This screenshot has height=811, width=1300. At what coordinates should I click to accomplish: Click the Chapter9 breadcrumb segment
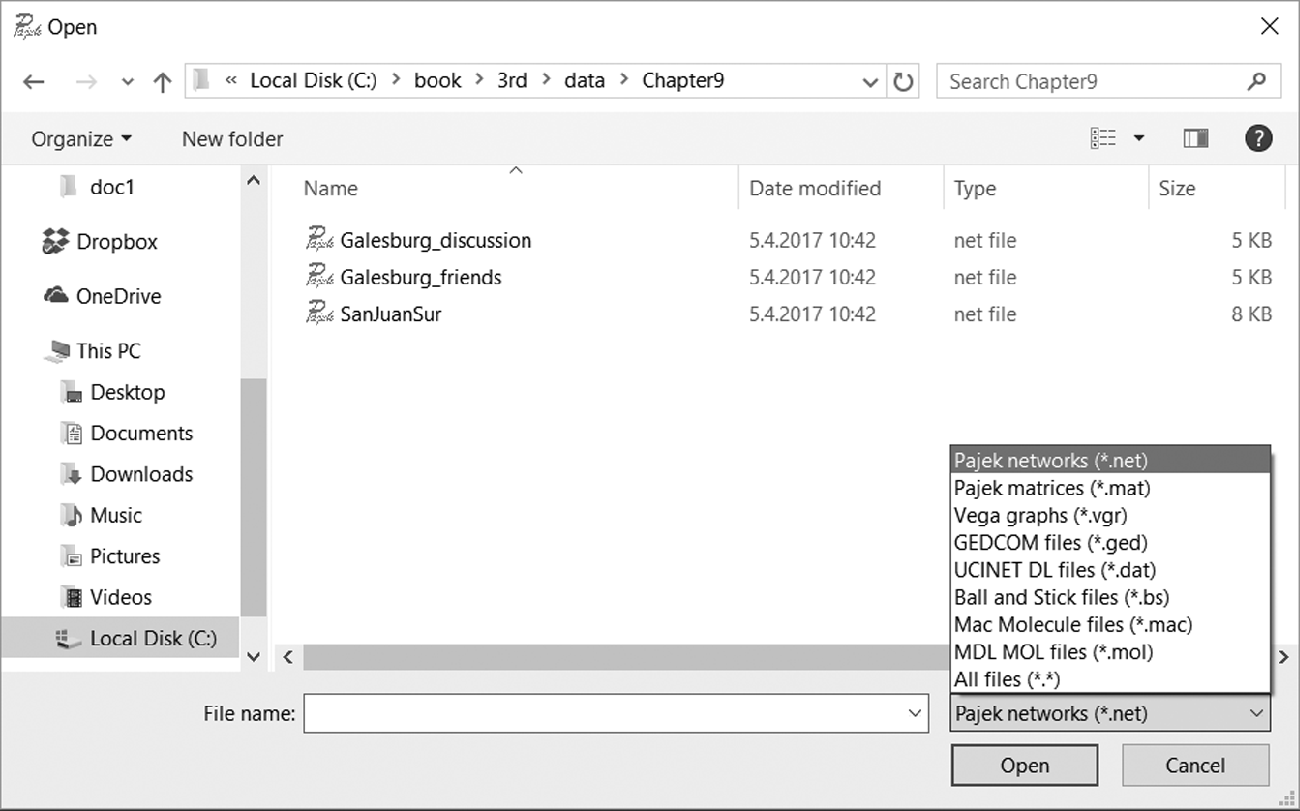click(683, 81)
